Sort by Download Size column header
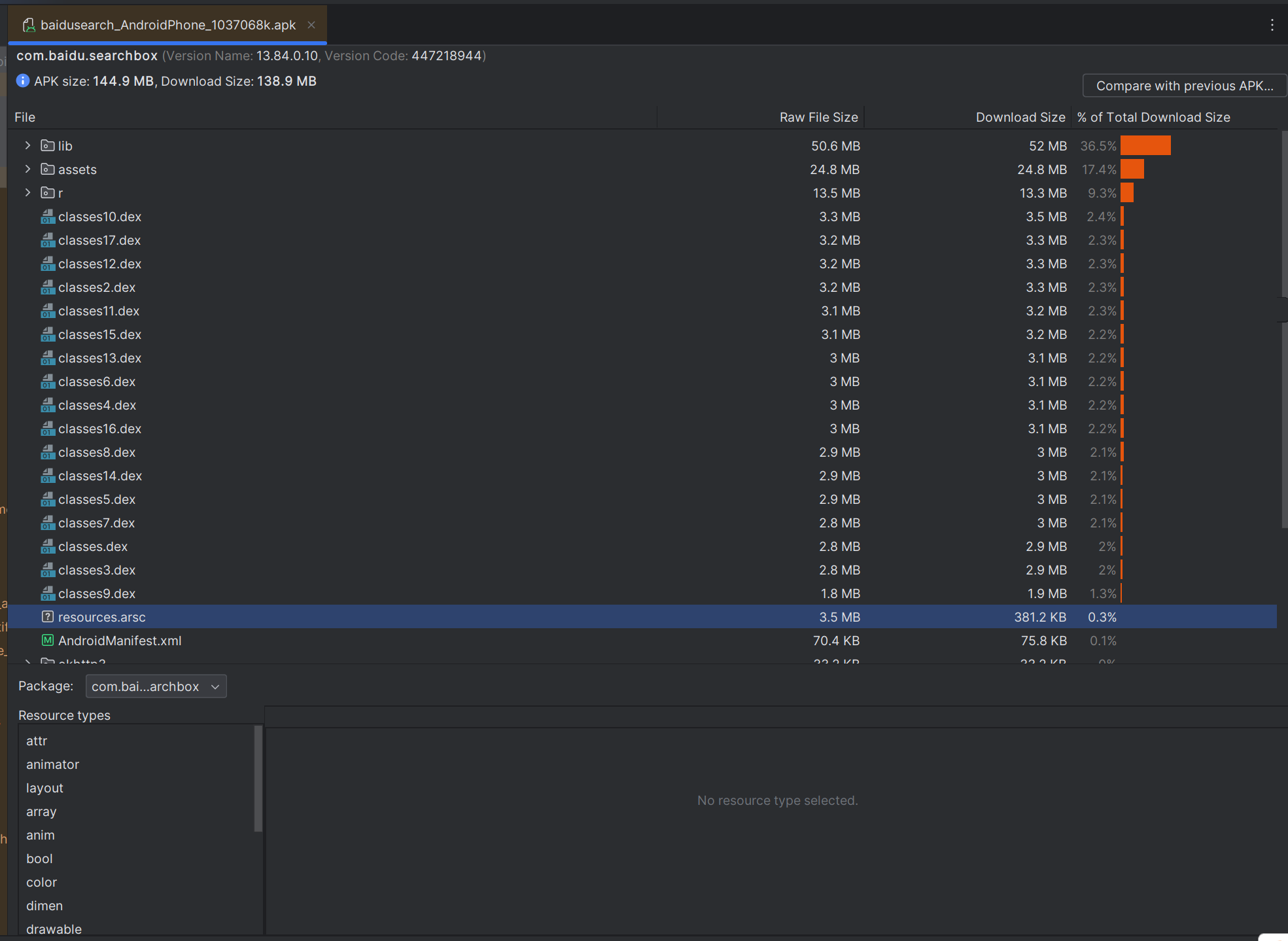 pos(1020,117)
